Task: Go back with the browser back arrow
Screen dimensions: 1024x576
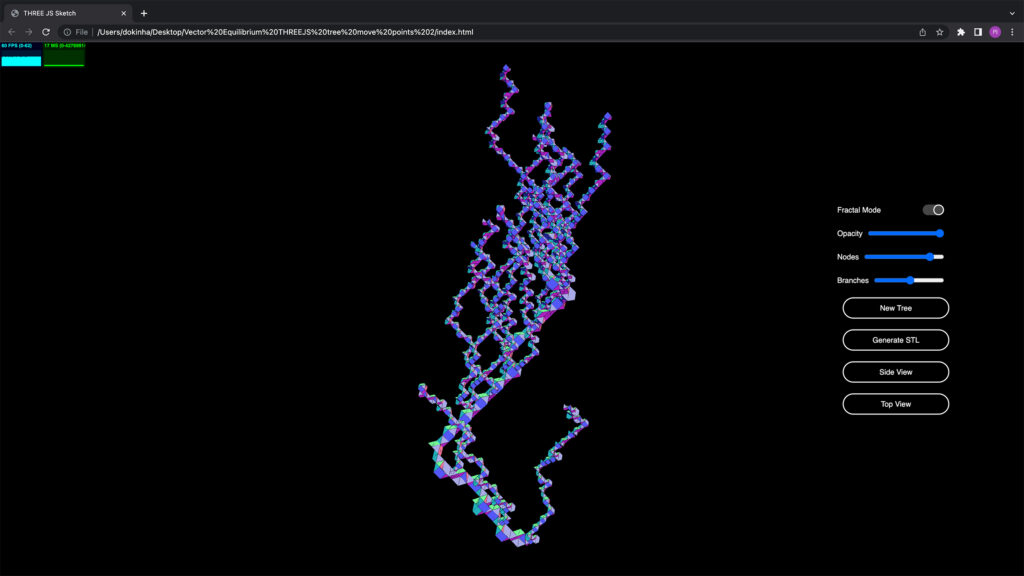Action: point(12,32)
